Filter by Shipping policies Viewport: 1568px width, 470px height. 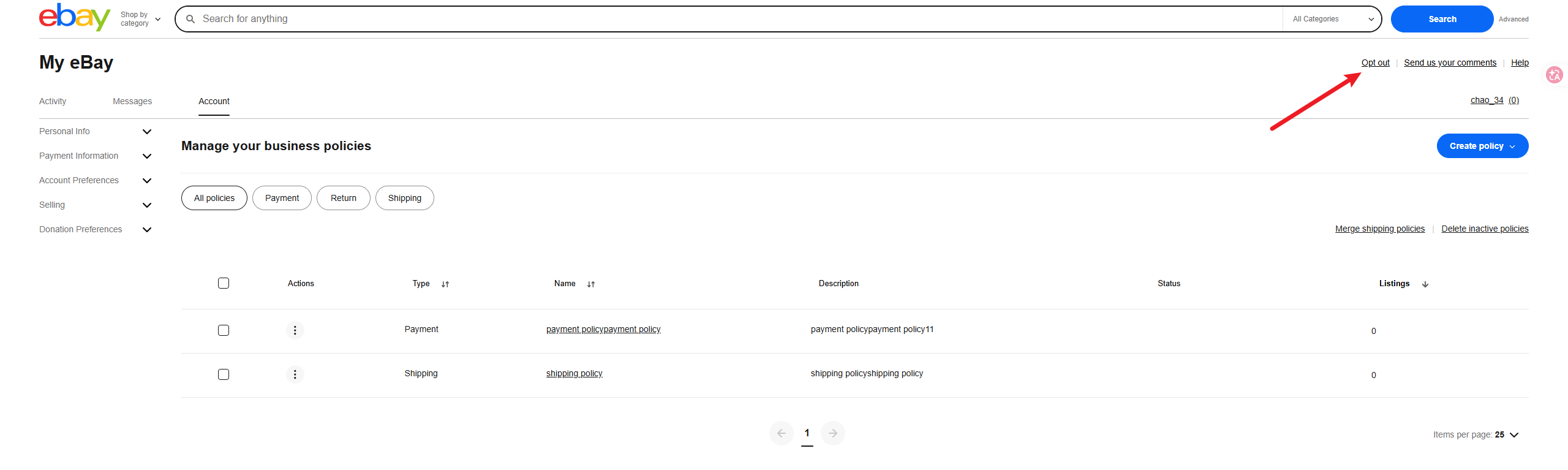(404, 198)
